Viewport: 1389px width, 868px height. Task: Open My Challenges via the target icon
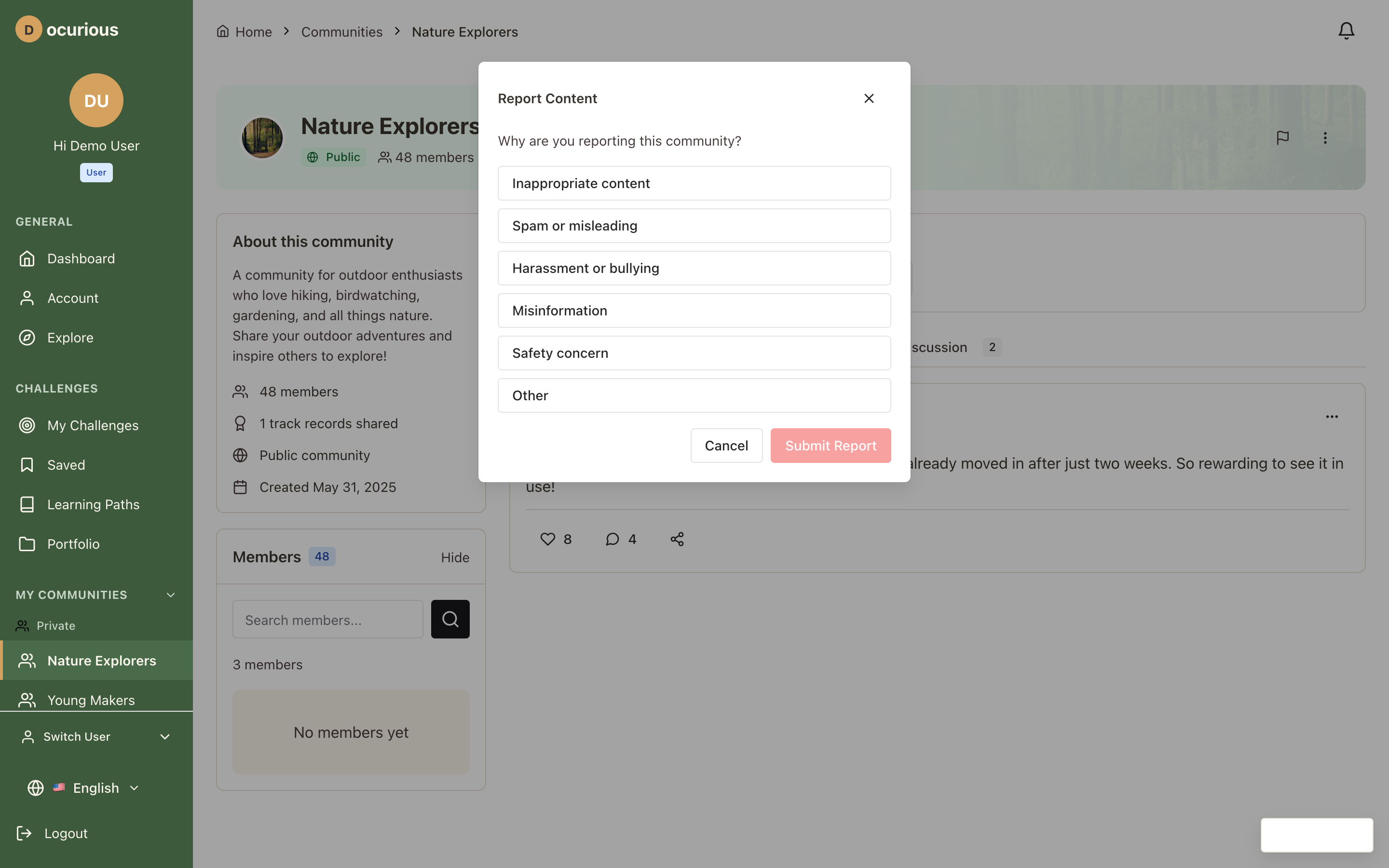[x=27, y=425]
